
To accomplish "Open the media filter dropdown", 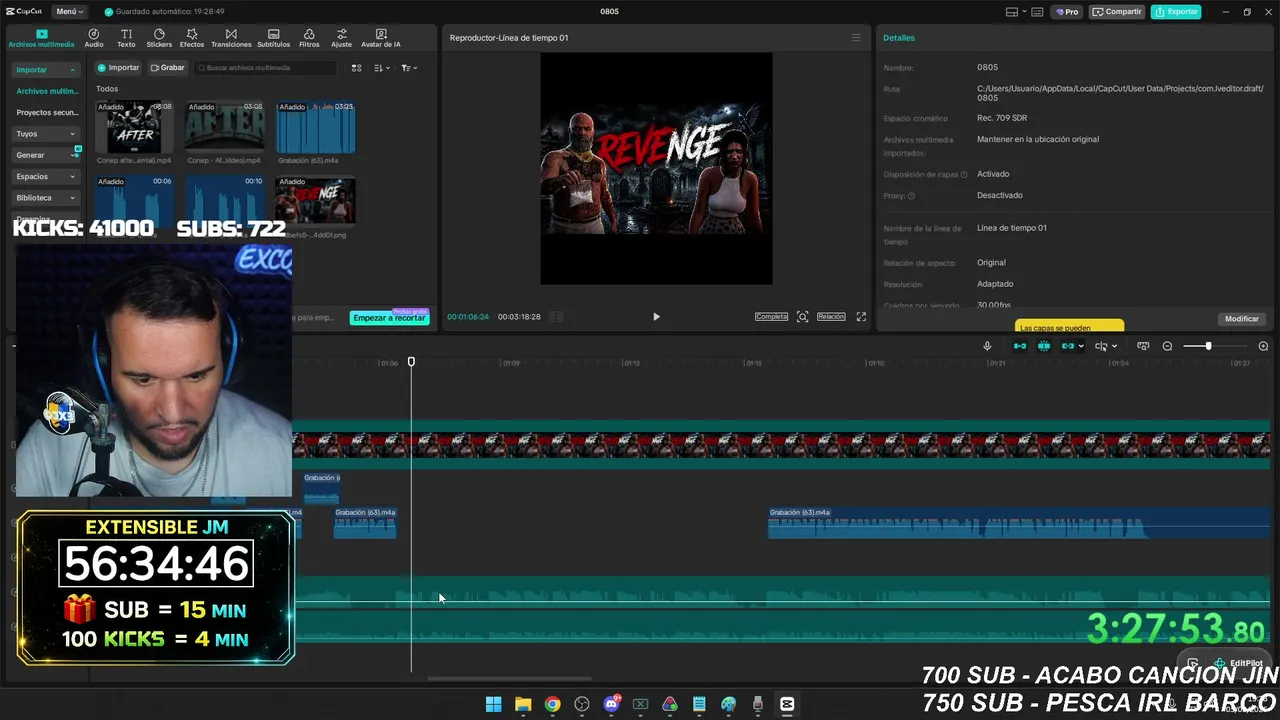I will coord(409,68).
